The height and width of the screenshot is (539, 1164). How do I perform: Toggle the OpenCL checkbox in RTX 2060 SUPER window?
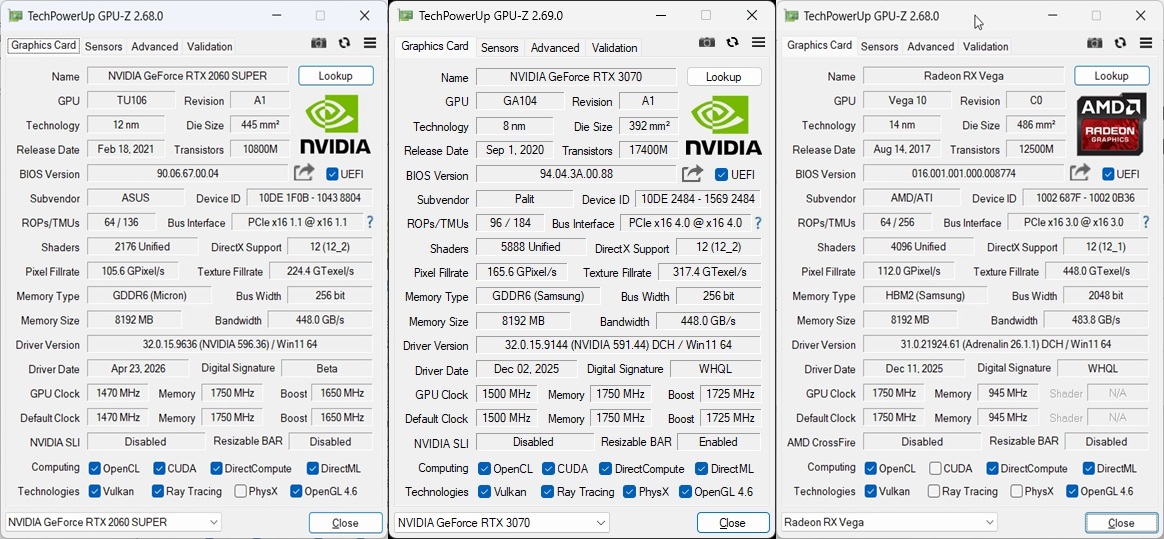94,468
